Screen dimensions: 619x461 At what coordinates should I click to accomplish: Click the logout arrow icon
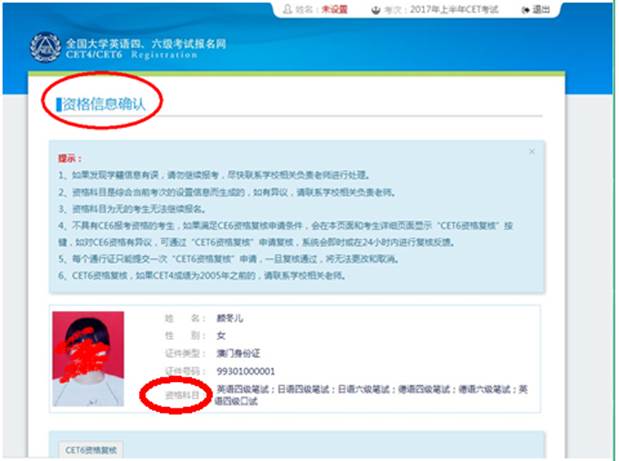point(525,10)
